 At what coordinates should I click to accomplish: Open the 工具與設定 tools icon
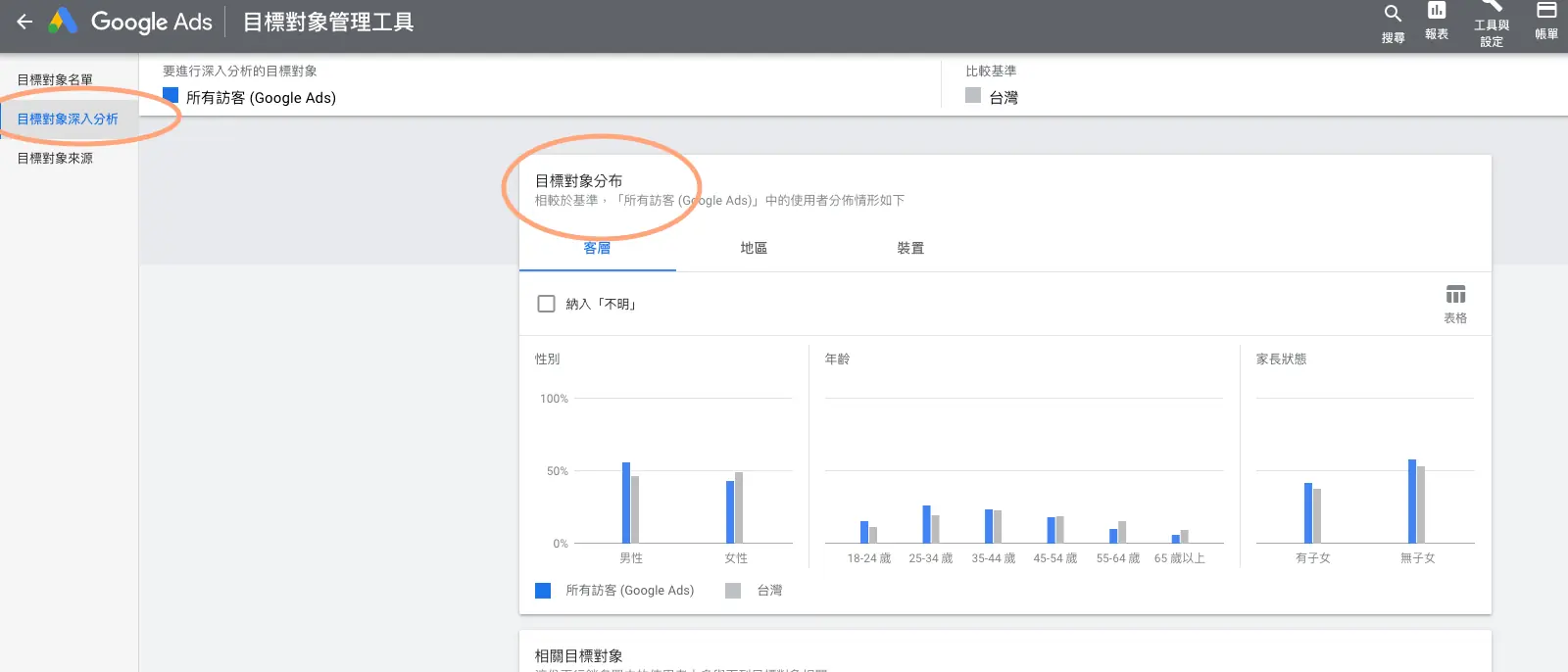[1492, 24]
